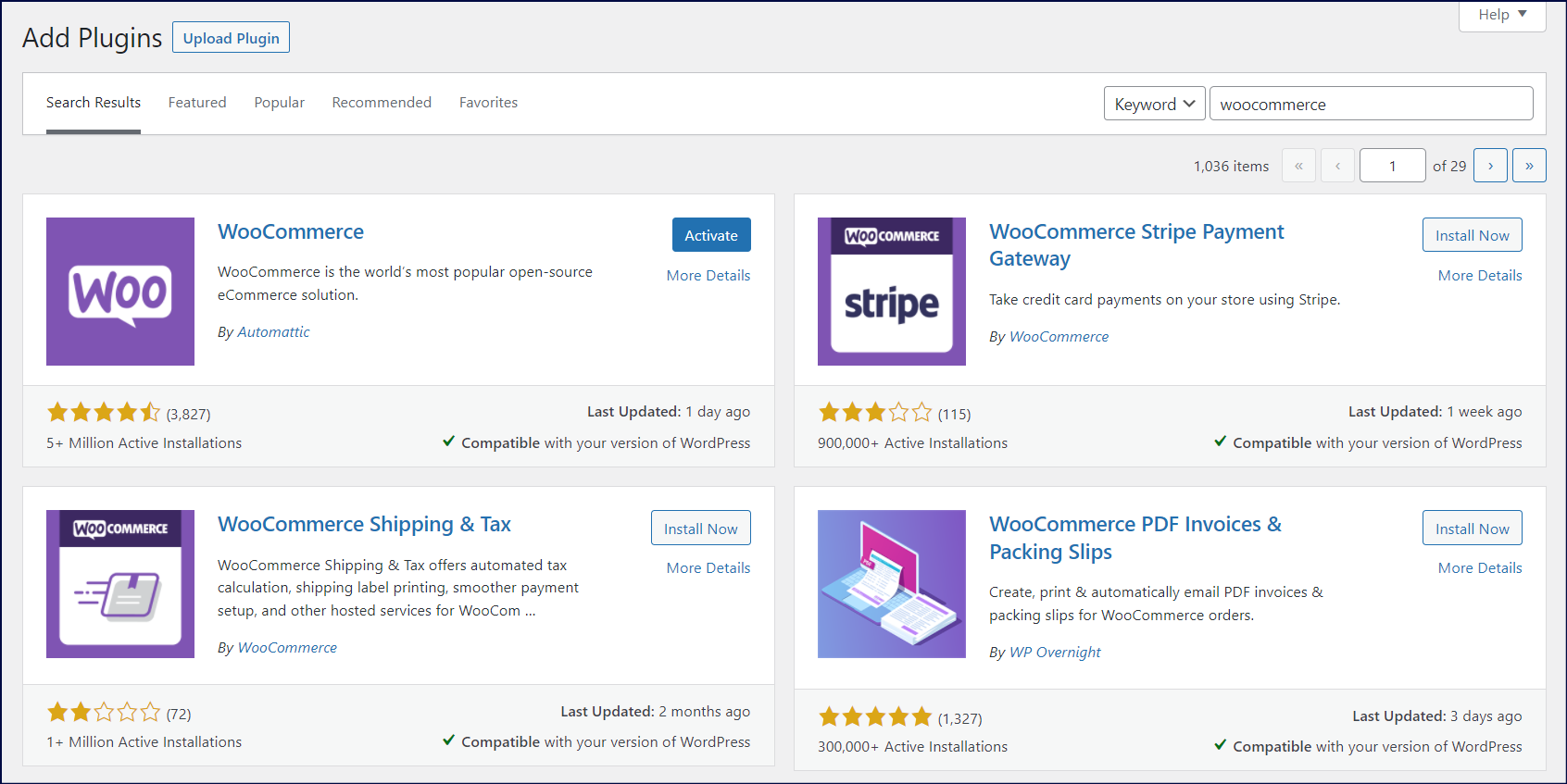Expand the Help dropdown

click(x=1502, y=15)
